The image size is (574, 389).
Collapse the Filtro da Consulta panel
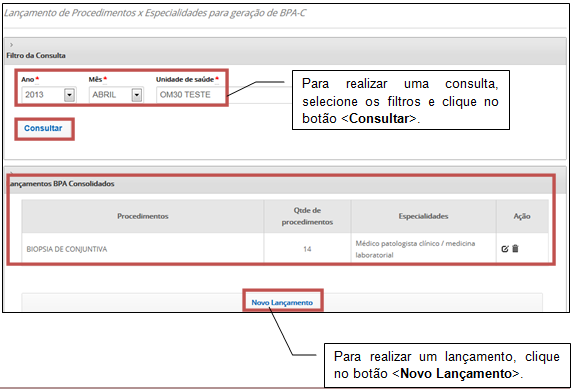click(11, 45)
